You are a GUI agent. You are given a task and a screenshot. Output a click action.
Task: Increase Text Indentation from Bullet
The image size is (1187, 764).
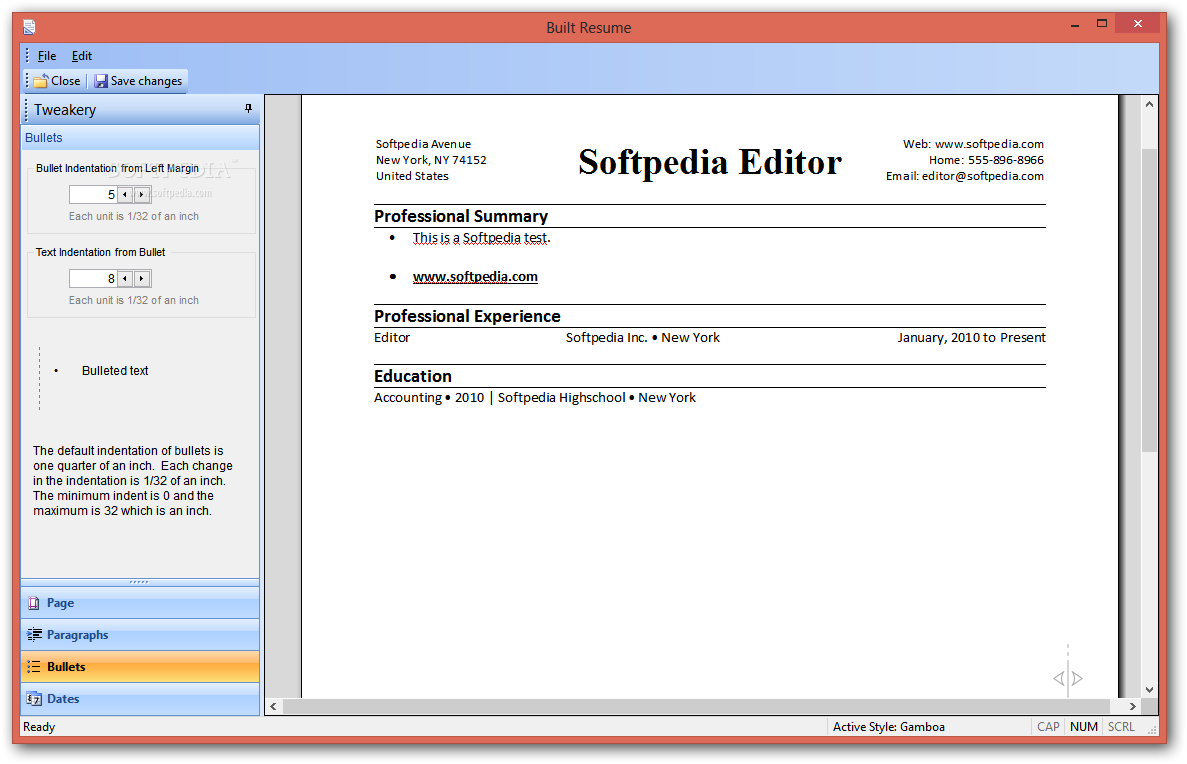click(x=142, y=279)
